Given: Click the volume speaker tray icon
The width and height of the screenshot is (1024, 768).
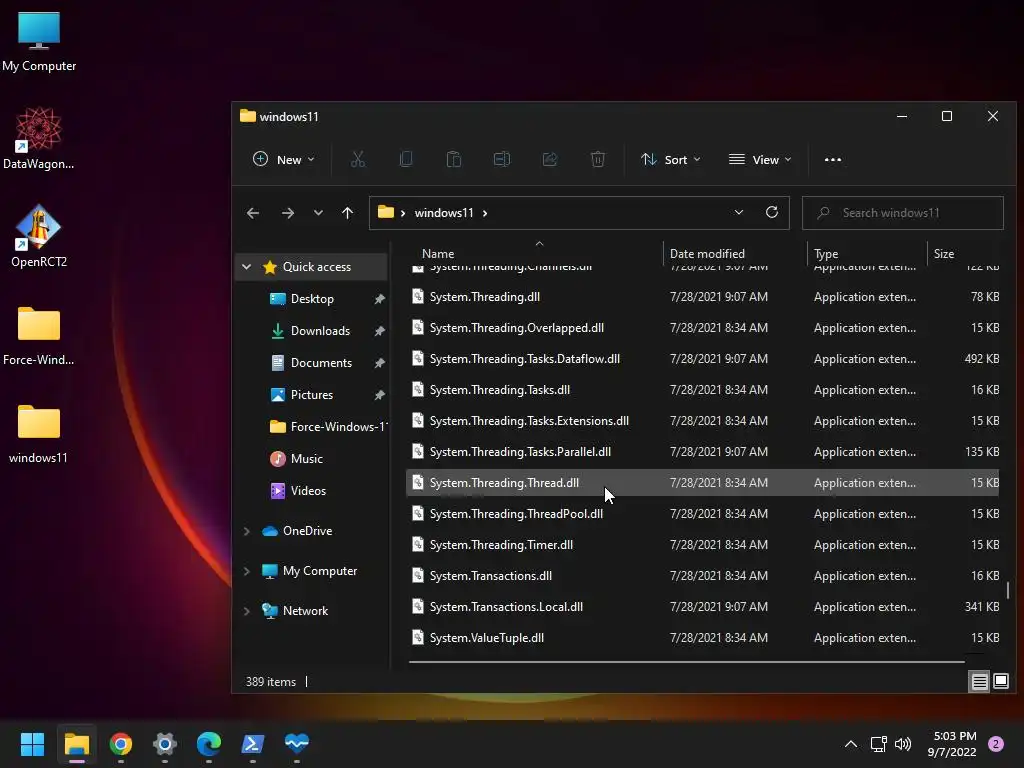Looking at the screenshot, I should click(903, 744).
